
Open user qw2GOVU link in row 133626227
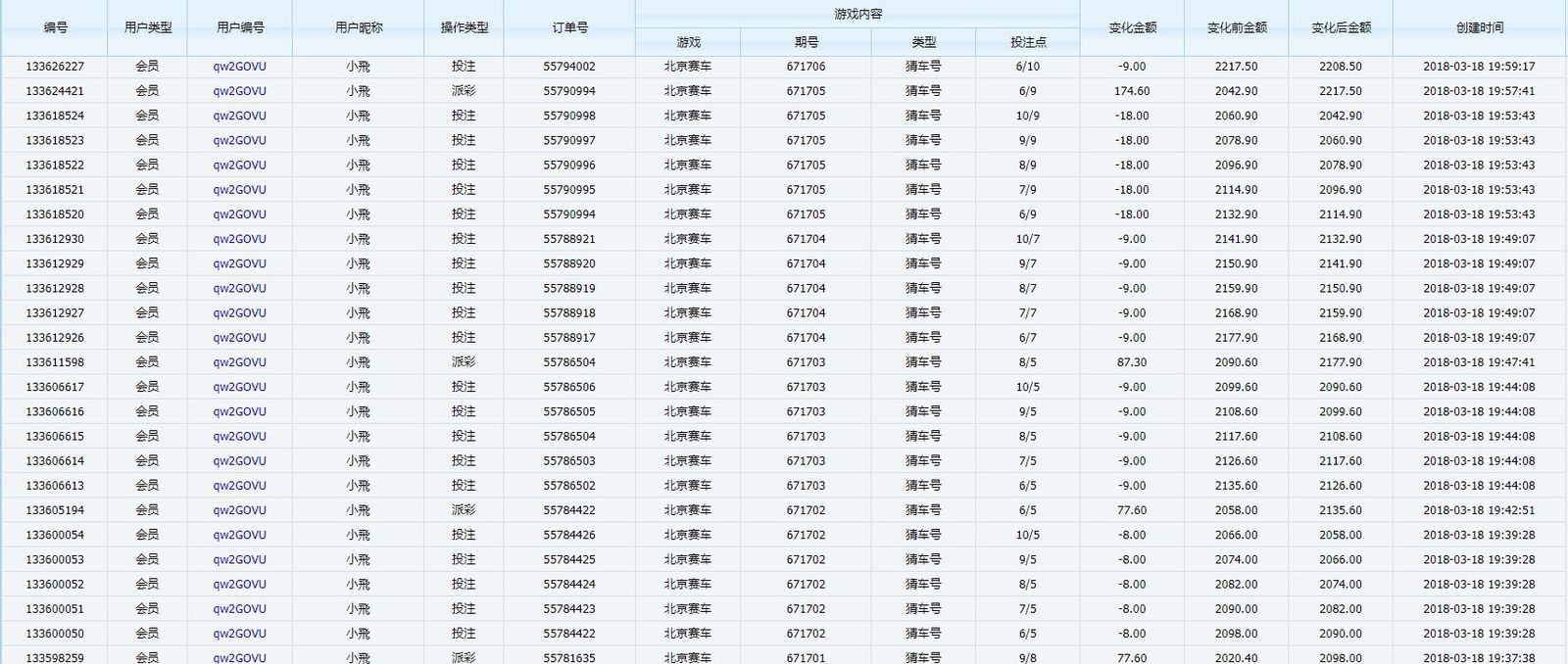239,67
